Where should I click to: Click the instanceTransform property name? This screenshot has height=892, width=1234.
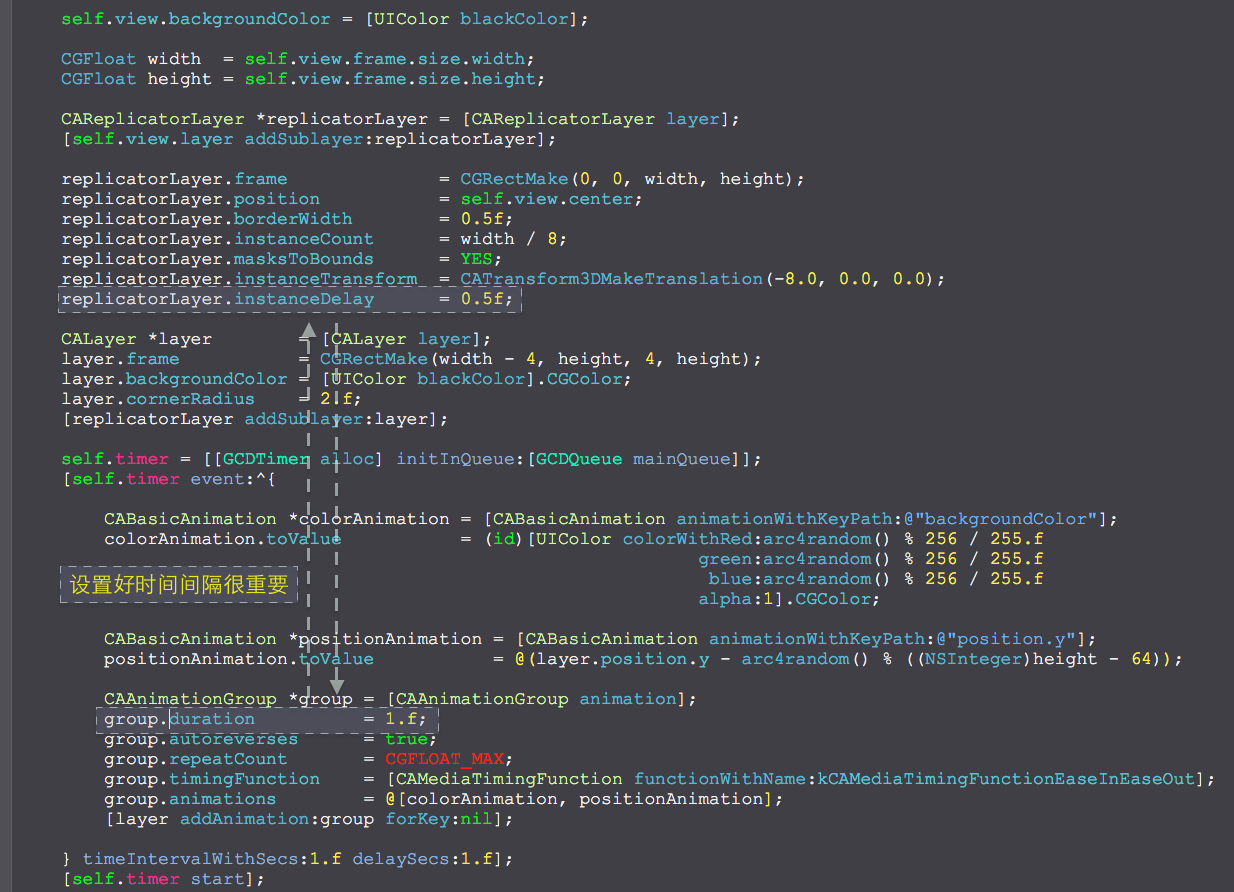point(326,279)
